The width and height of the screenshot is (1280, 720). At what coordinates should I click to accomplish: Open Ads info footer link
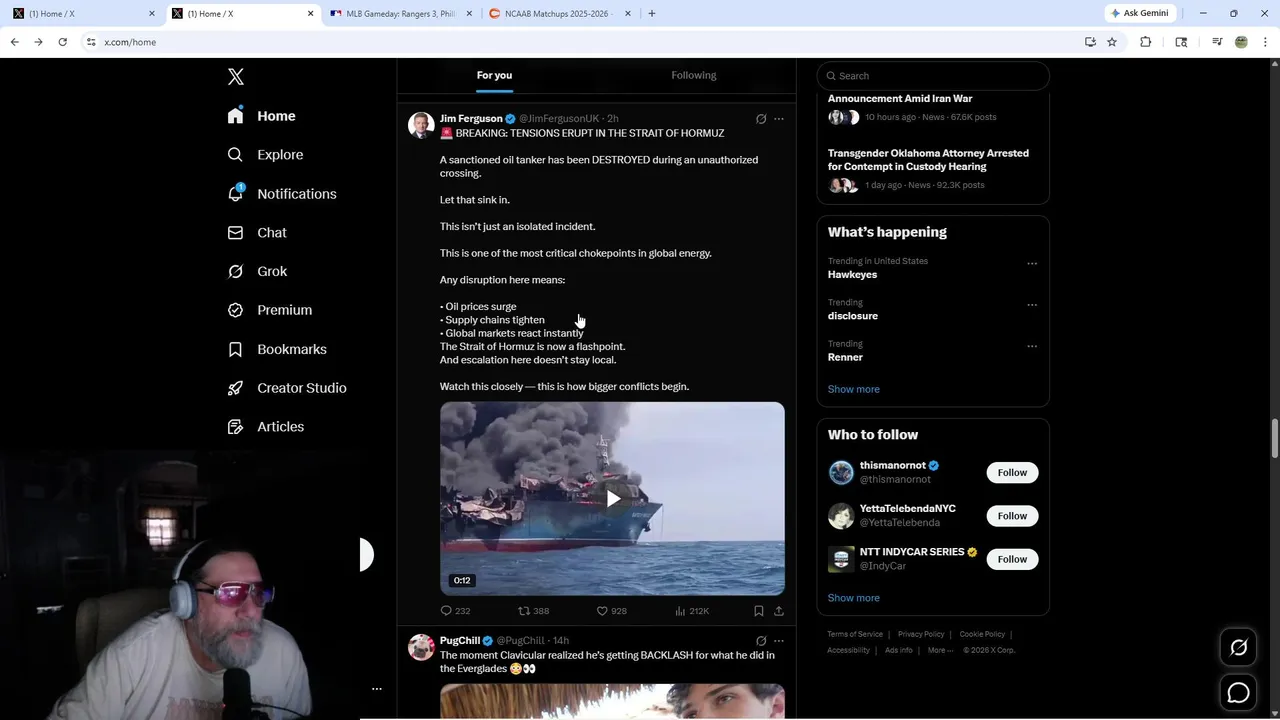899,650
